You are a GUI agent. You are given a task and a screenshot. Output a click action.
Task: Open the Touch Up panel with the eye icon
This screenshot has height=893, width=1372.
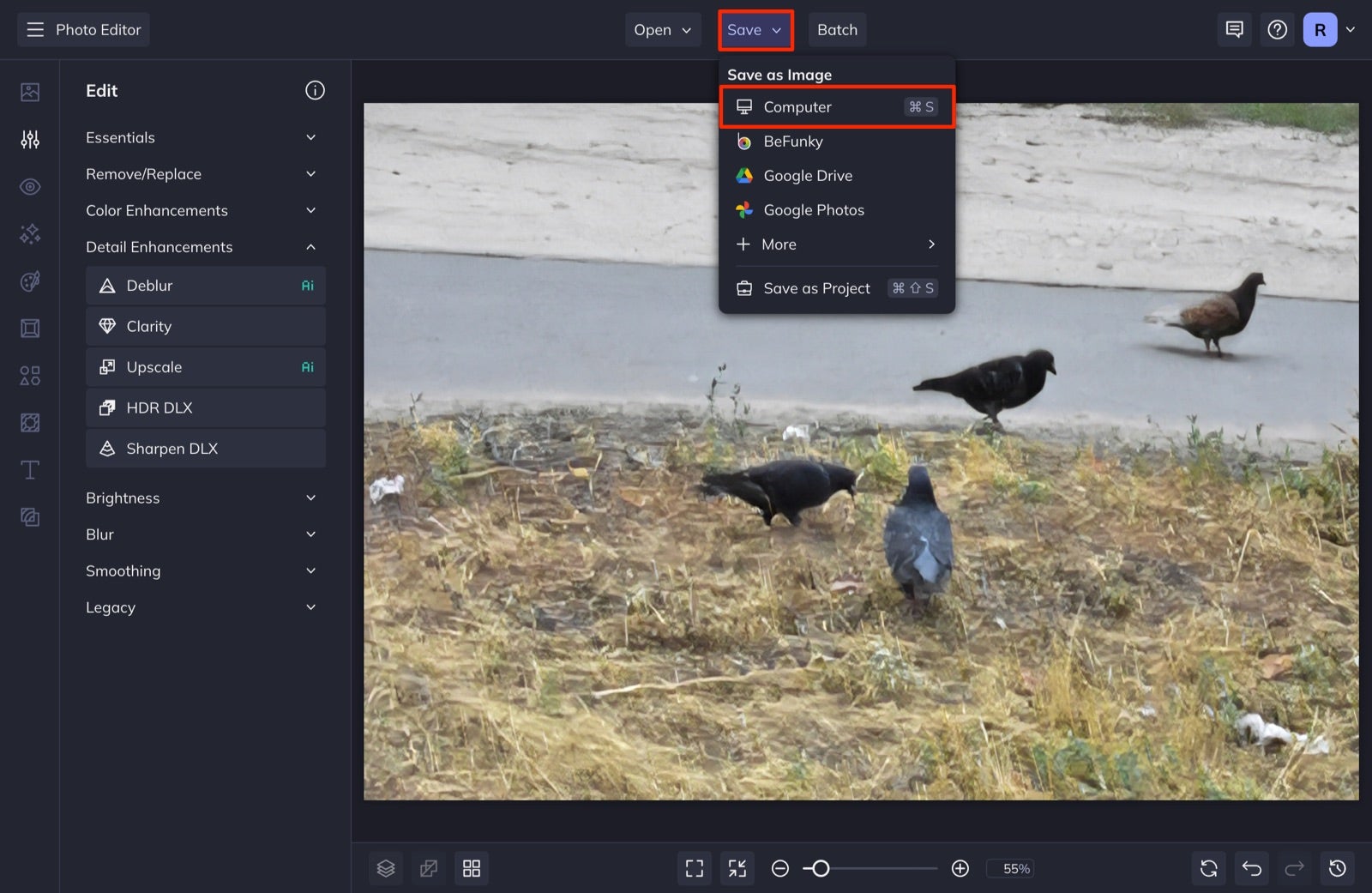coord(30,186)
